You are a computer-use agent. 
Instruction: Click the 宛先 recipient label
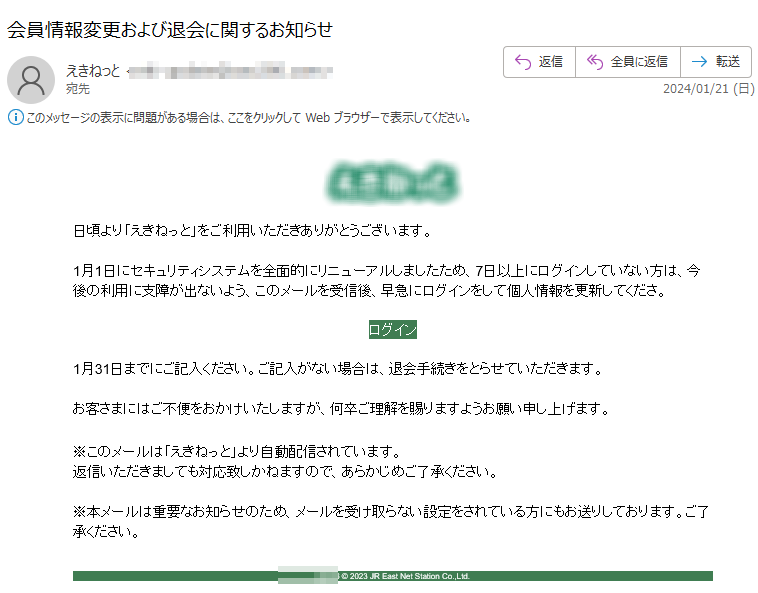(x=78, y=89)
